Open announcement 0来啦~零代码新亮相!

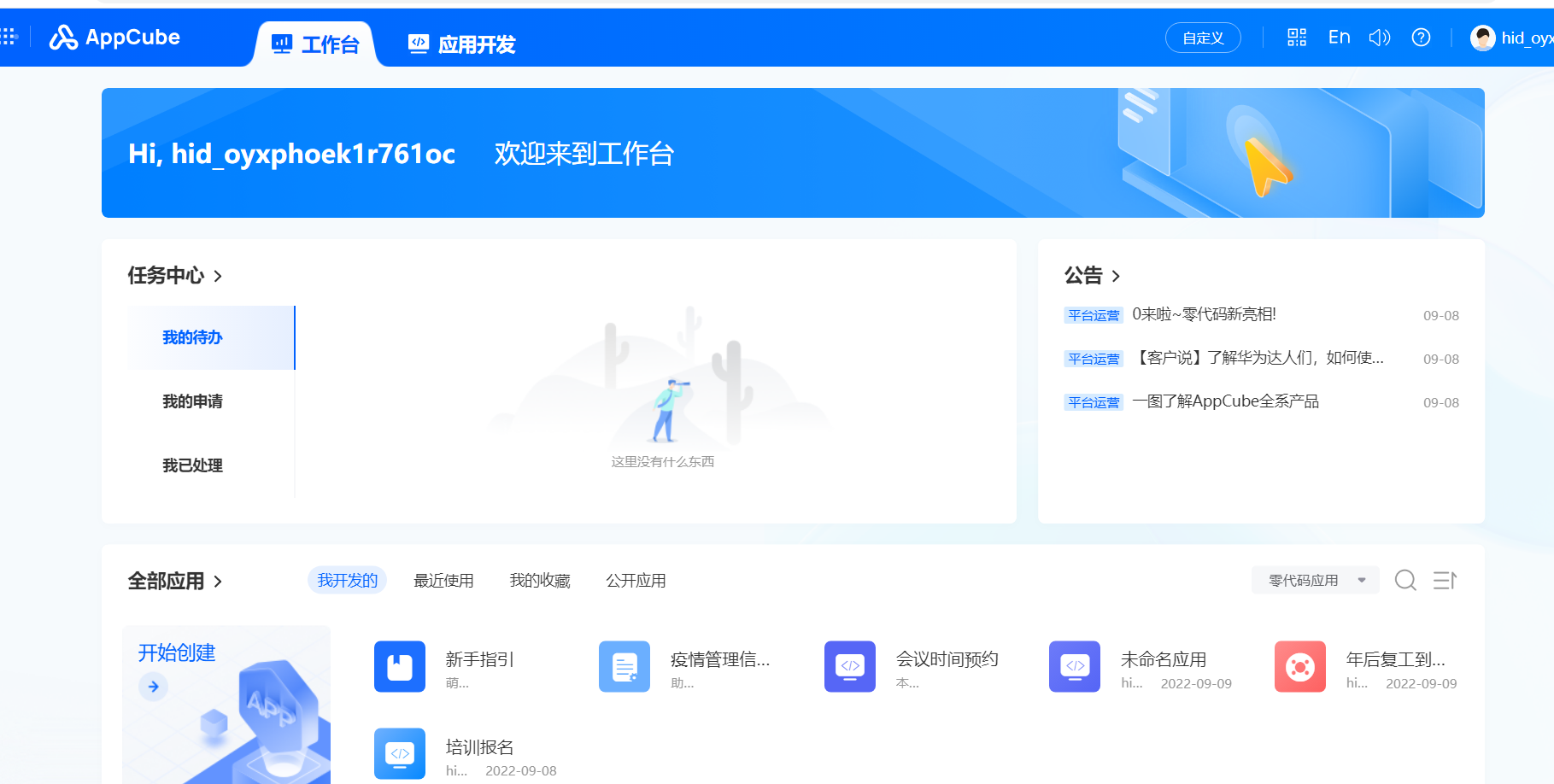(x=1204, y=314)
